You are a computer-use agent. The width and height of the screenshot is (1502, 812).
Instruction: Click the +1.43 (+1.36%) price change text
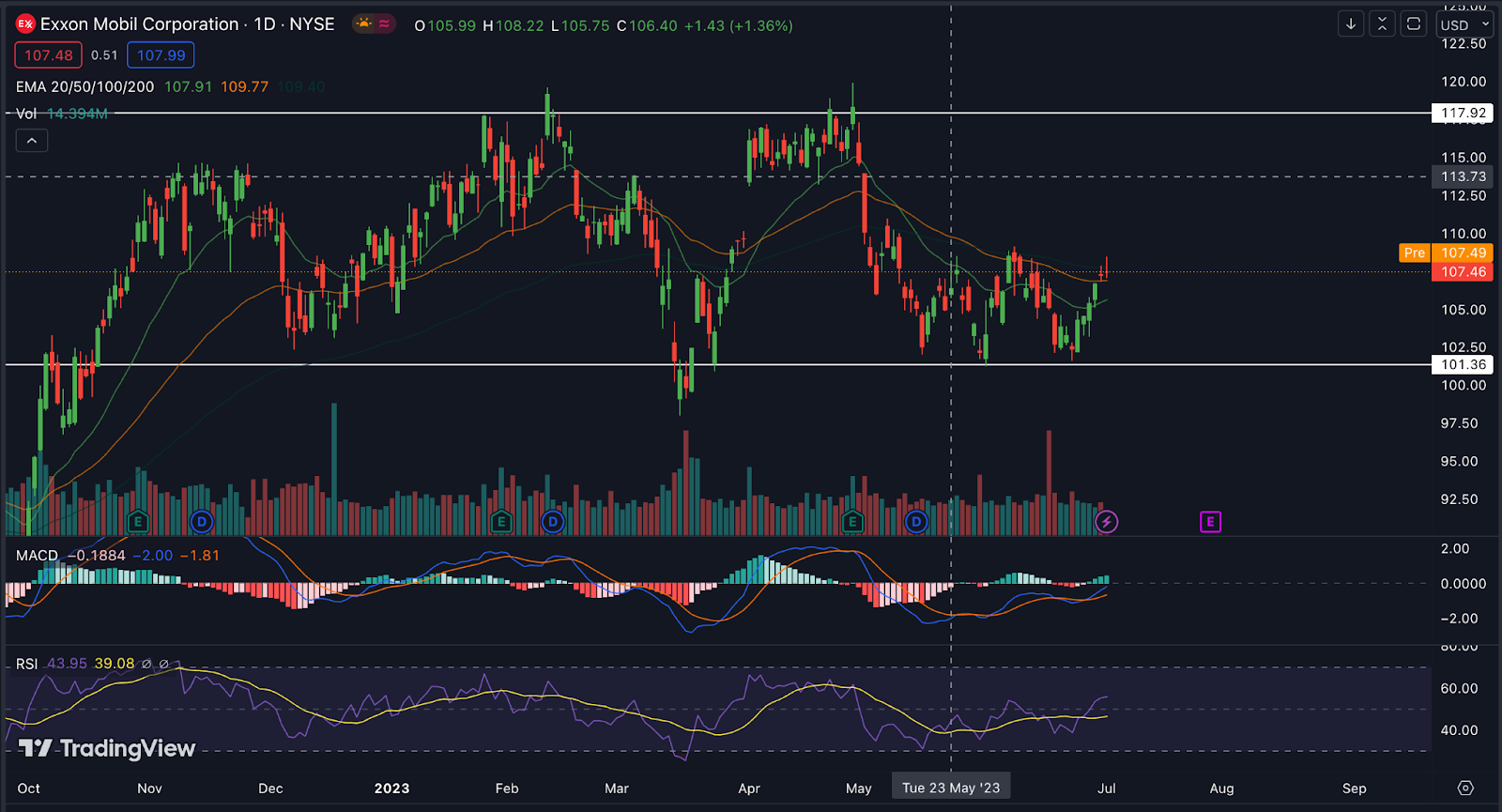(x=738, y=25)
